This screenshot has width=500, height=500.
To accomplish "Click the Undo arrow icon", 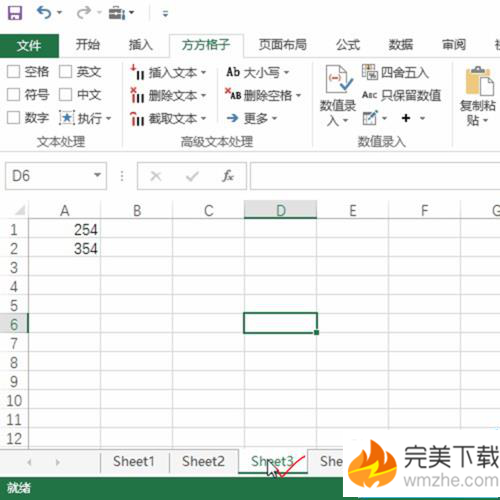I will 44,13.
